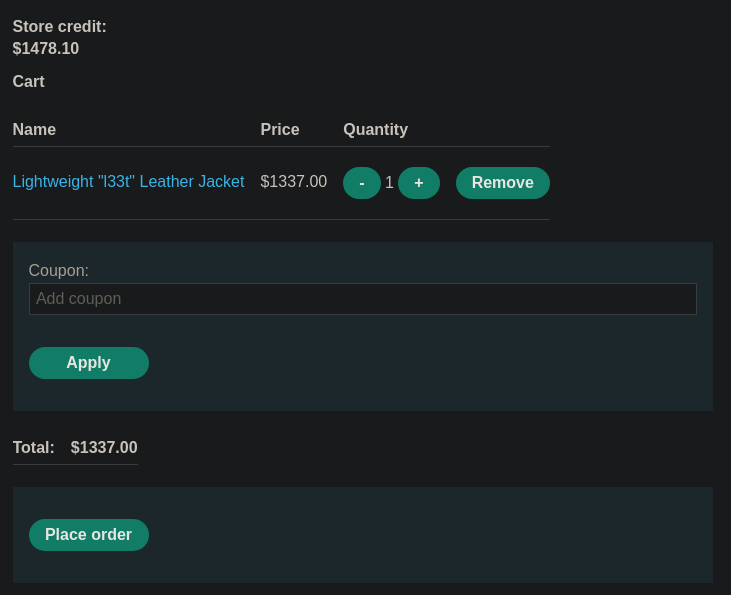Open the Lightweight "l33t" Leather Jacket link
The height and width of the screenshot is (595, 731).
click(128, 181)
